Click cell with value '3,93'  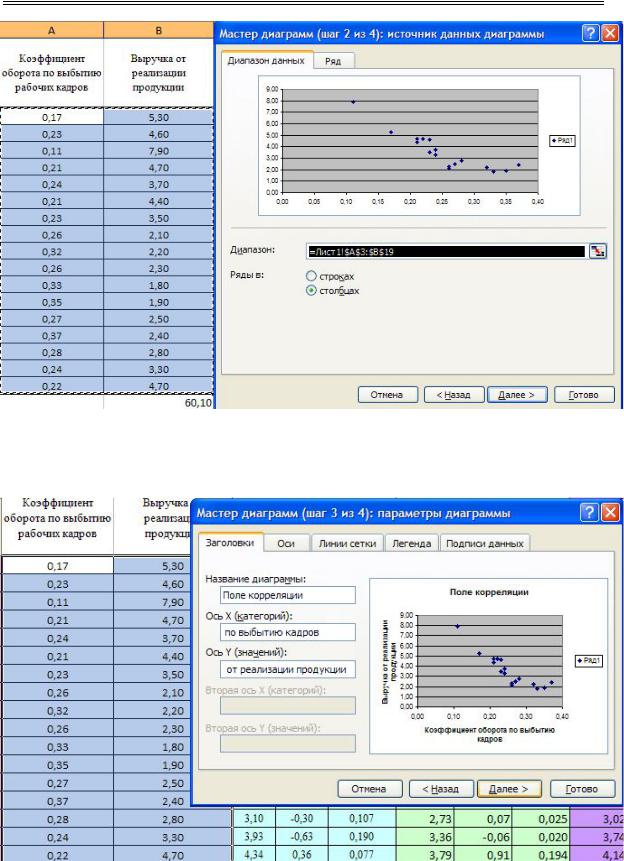[254, 836]
